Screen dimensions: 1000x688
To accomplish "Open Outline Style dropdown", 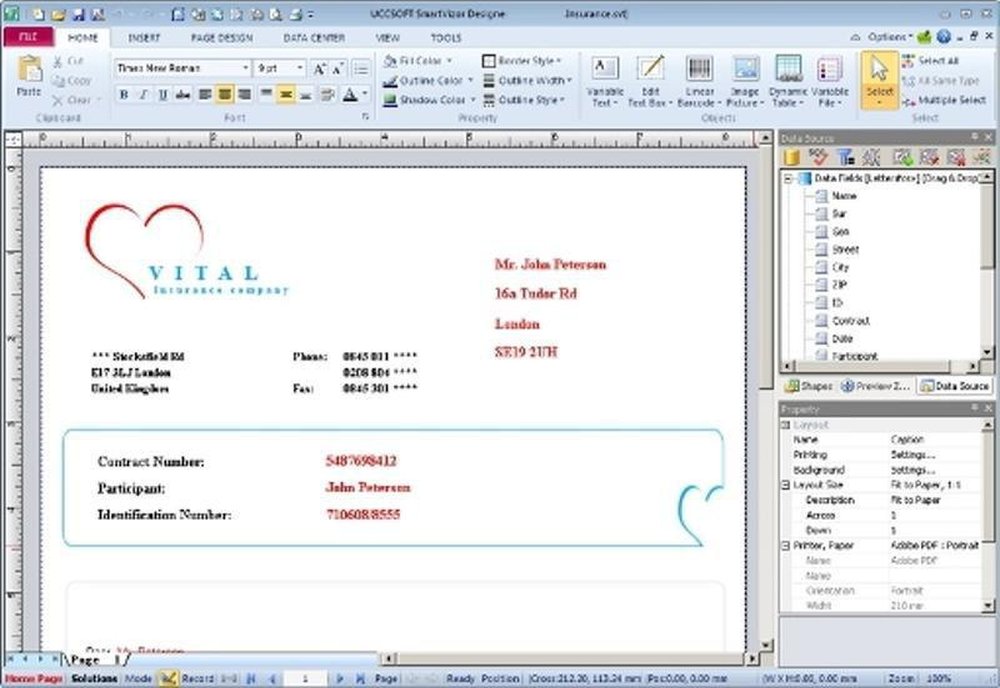I will (x=524, y=100).
